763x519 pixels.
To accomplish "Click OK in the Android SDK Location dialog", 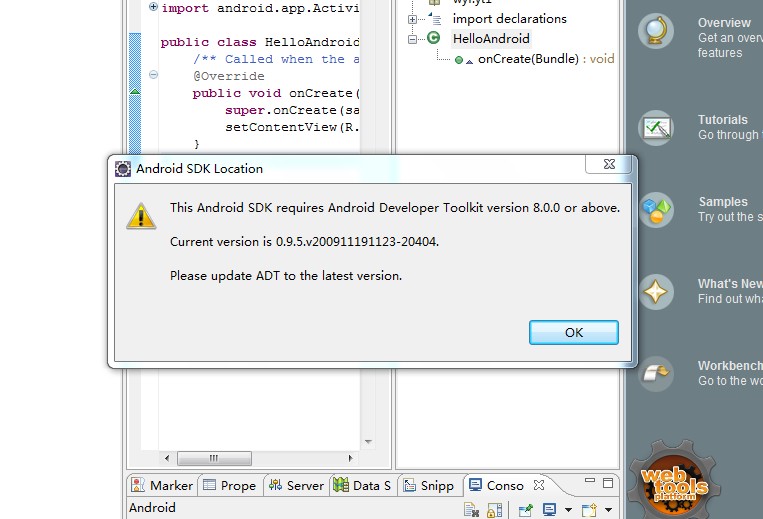I will (x=574, y=332).
